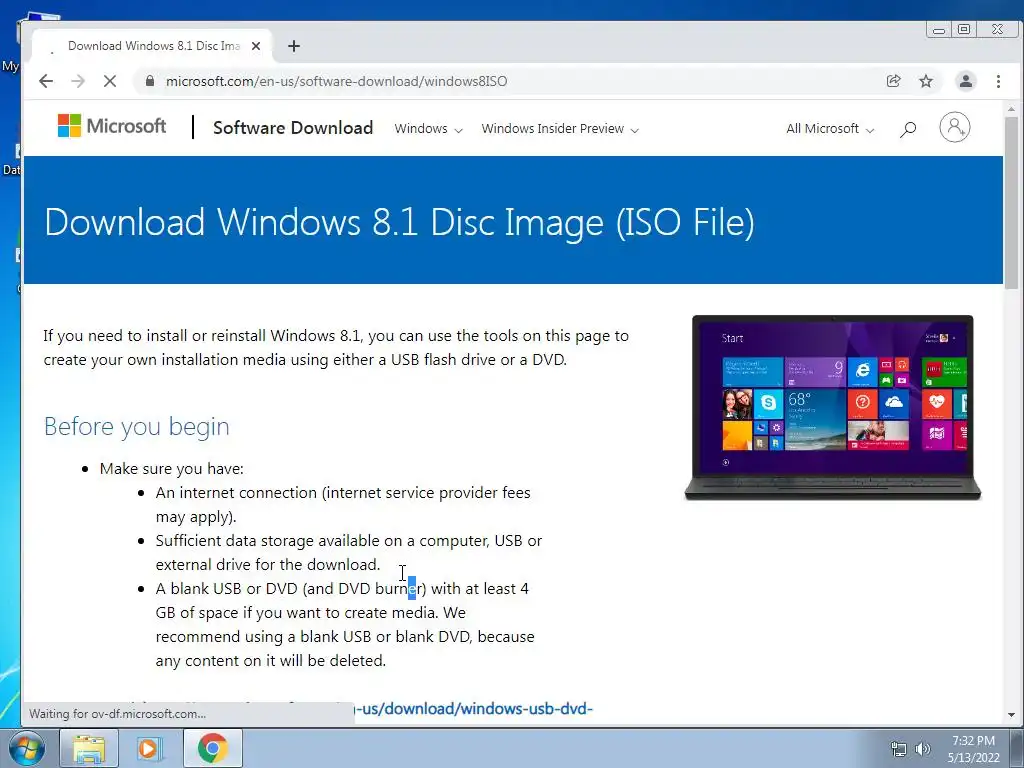Image resolution: width=1024 pixels, height=768 pixels.
Task: Click the text 'Make sure you have:'
Action: [x=172, y=469]
